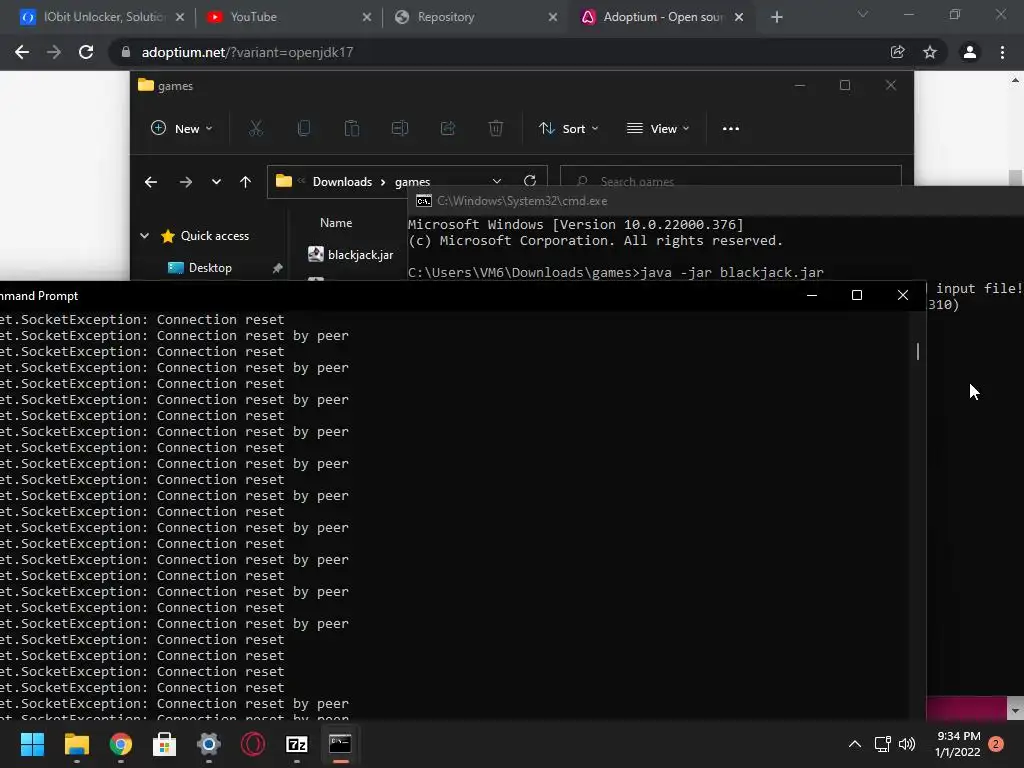Open Microsoft Store from taskbar
1024x768 pixels.
pyautogui.click(x=165, y=744)
